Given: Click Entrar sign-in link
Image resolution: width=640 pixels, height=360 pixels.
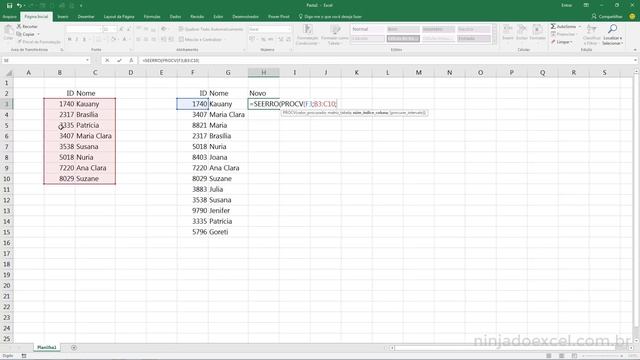Looking at the screenshot, I should pos(567,5).
